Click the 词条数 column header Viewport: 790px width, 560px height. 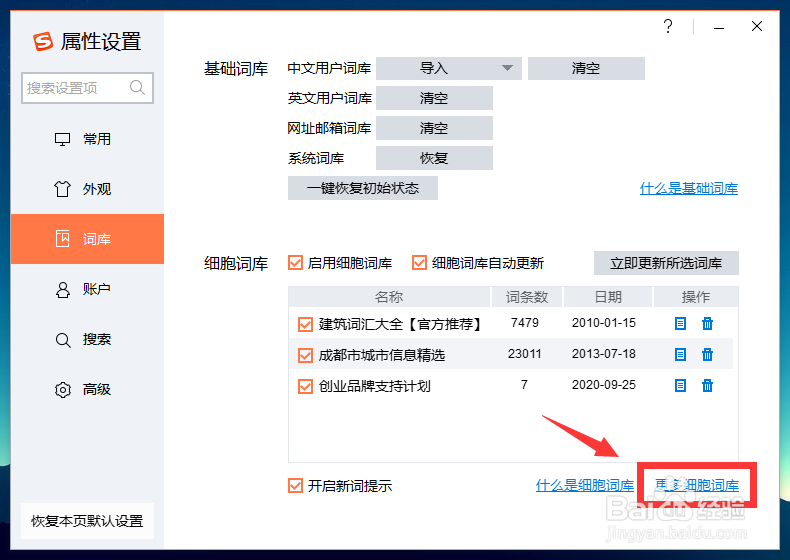point(527,297)
